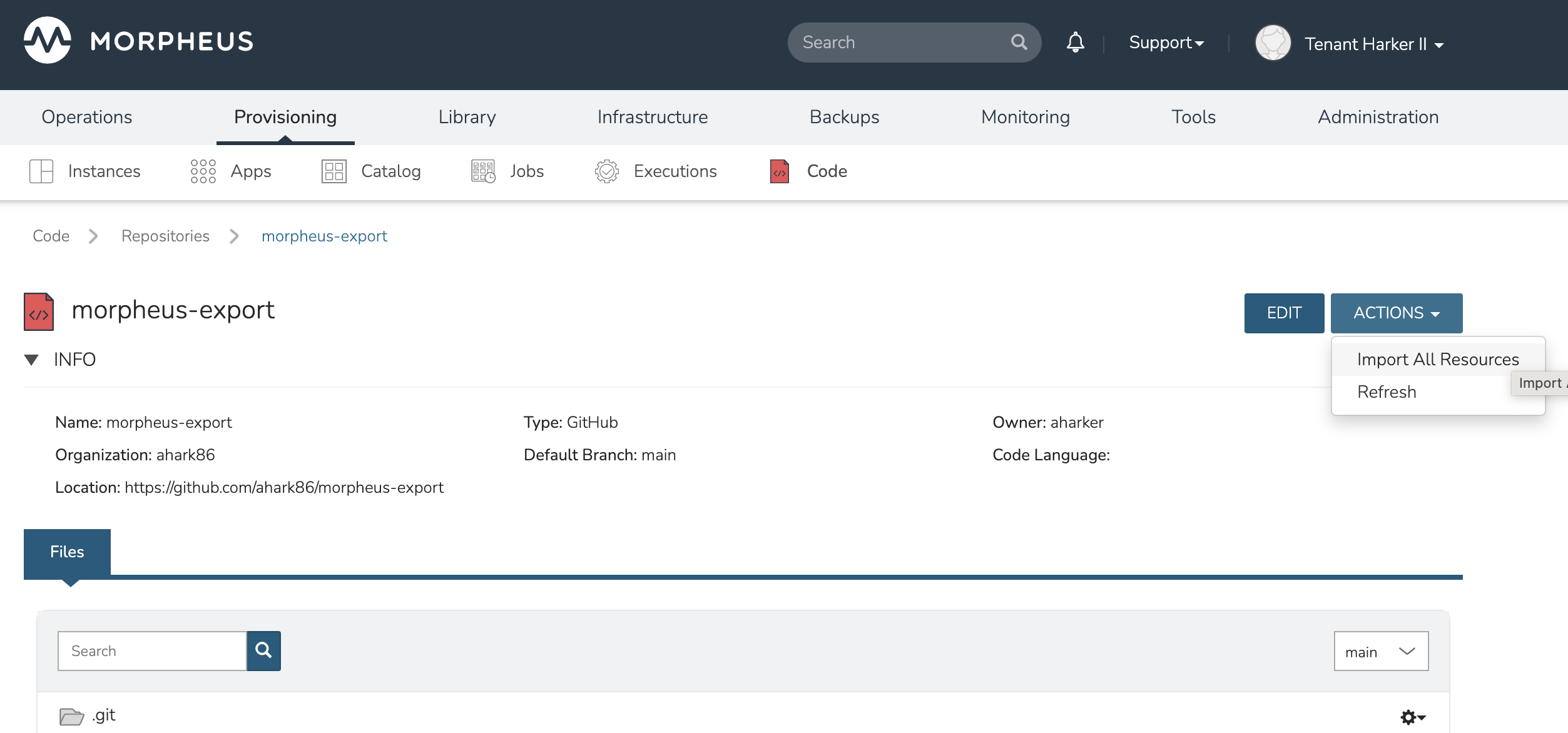
Task: Open the Executions gear icon
Action: pyautogui.click(x=606, y=171)
